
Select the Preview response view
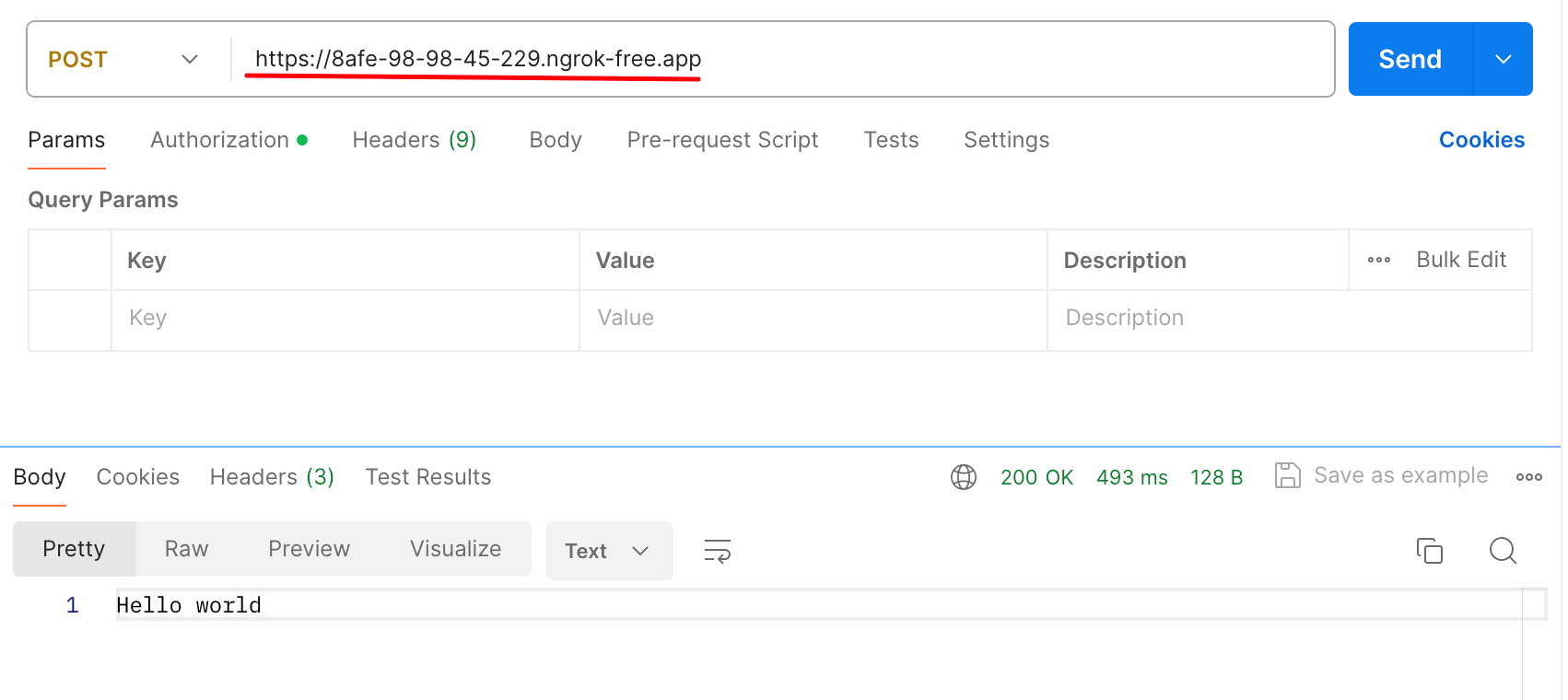pyautogui.click(x=310, y=549)
